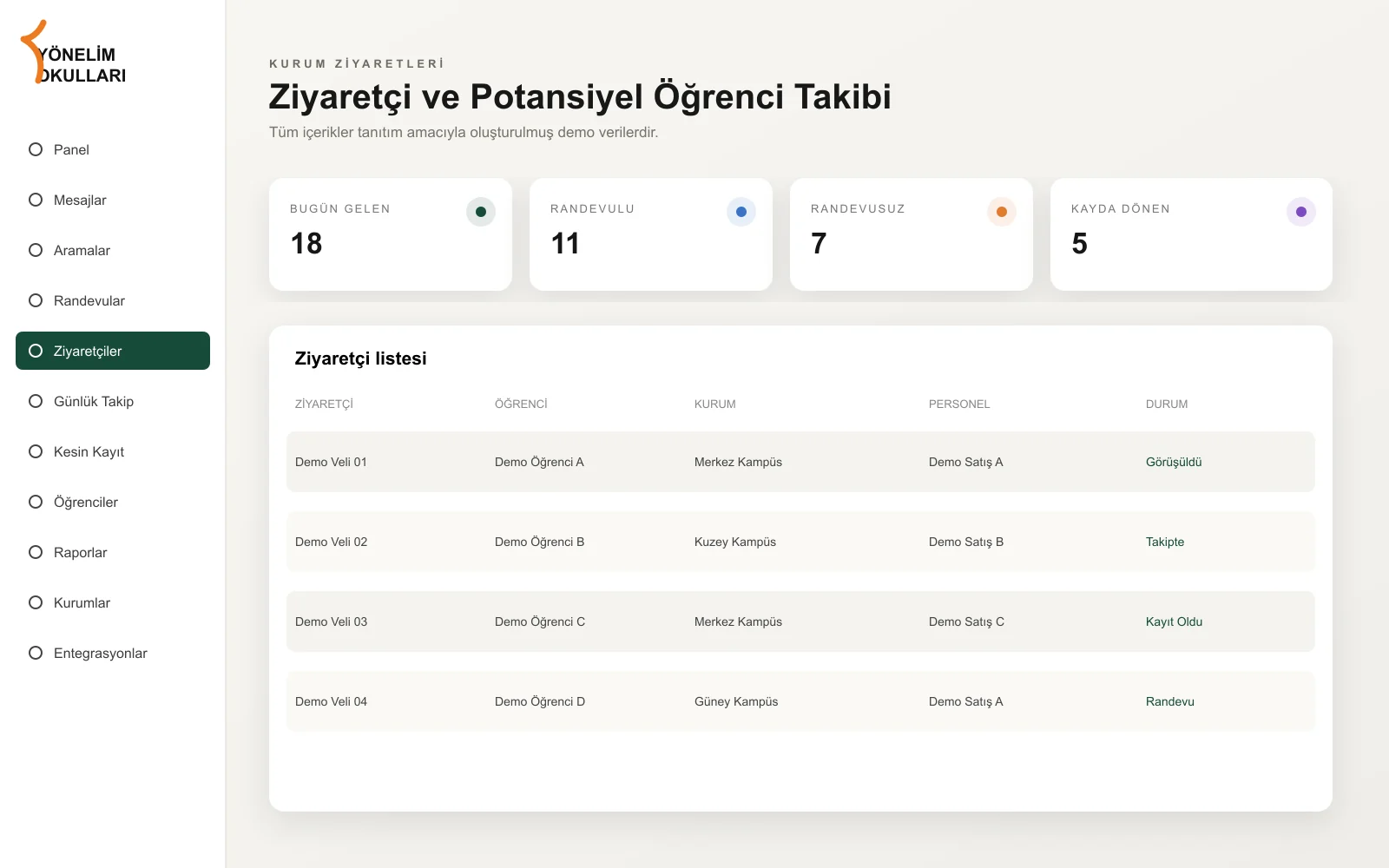This screenshot has height=868, width=1389.
Task: Click the circle icon beside Aramalar
Action: click(x=36, y=250)
